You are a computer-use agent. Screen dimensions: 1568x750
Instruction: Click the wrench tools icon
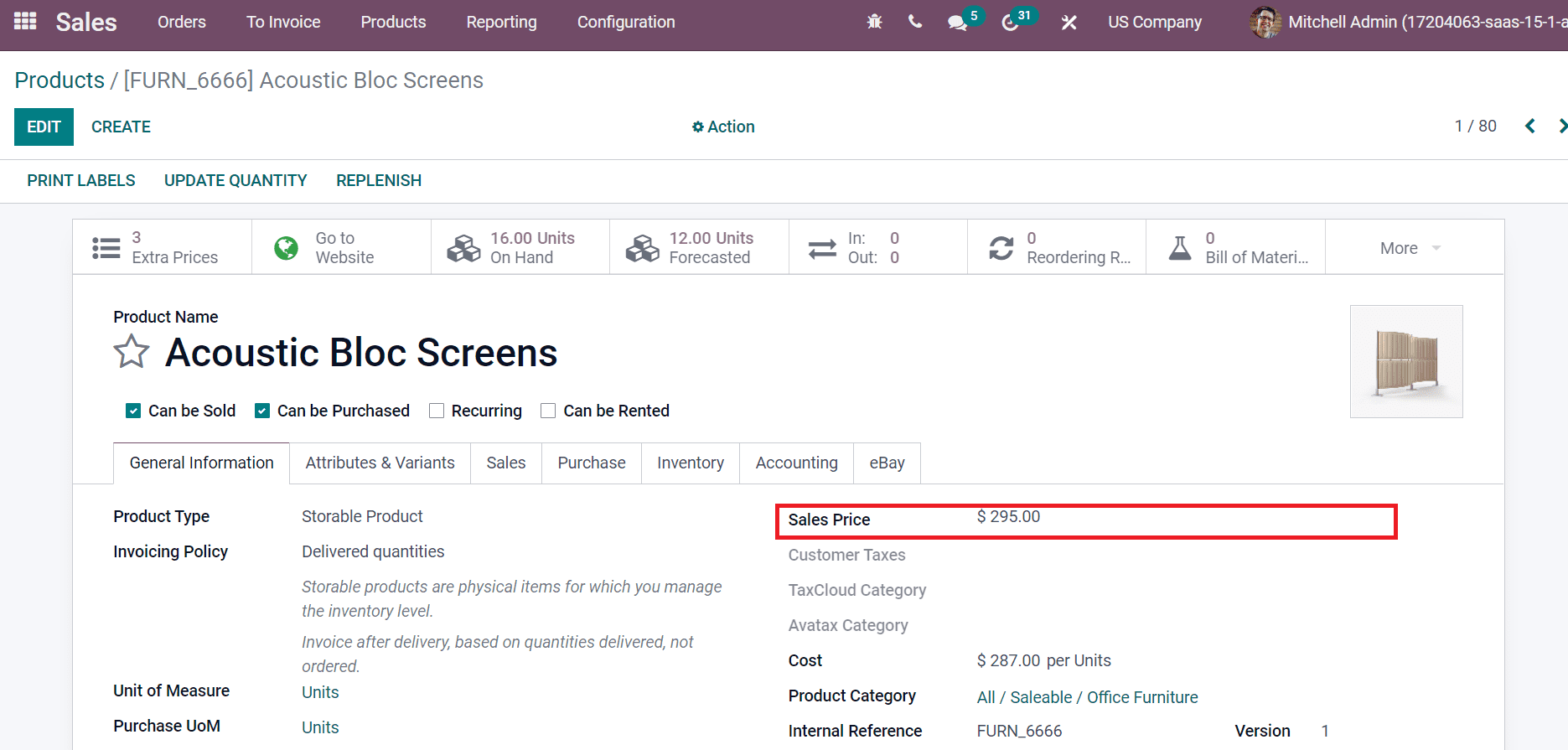[1069, 23]
